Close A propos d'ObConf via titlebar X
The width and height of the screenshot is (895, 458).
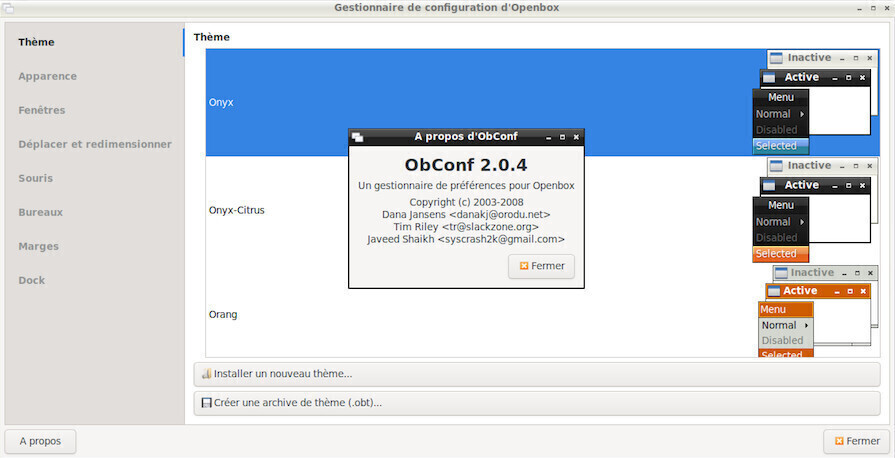(576, 138)
